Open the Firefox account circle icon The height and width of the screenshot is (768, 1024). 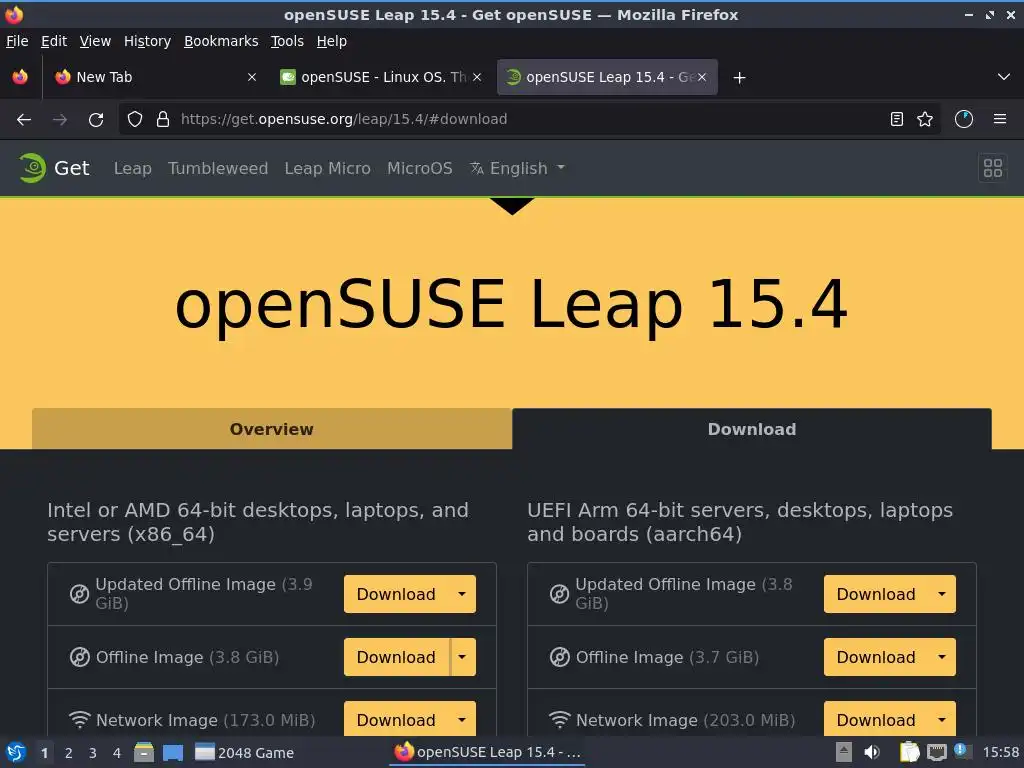(964, 119)
